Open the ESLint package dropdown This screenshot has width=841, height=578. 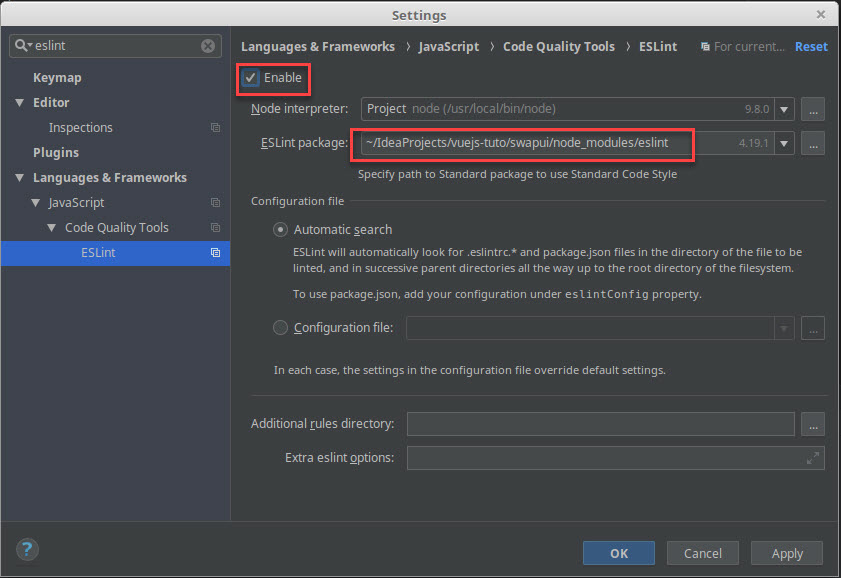pyautogui.click(x=785, y=144)
